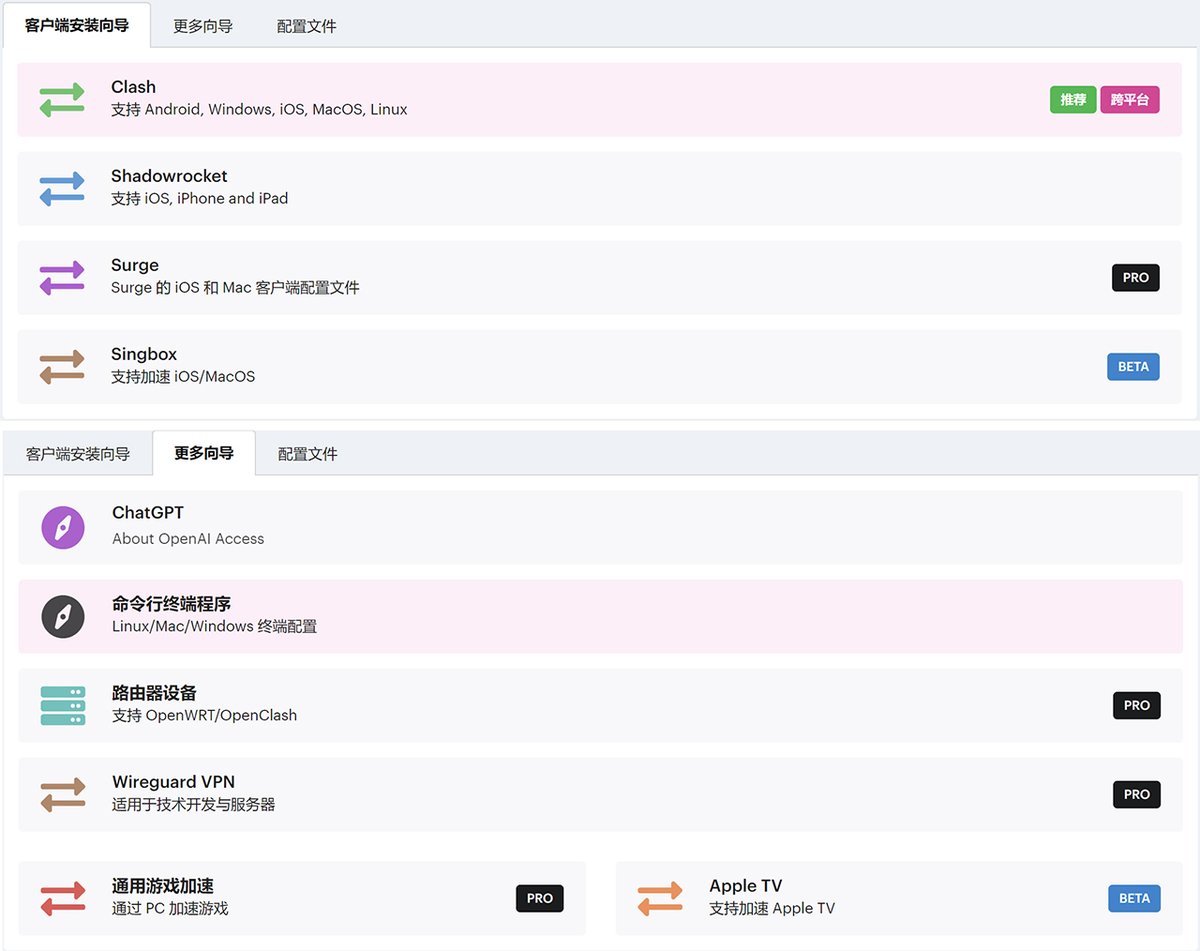Open the Singbox guide title

(x=144, y=354)
